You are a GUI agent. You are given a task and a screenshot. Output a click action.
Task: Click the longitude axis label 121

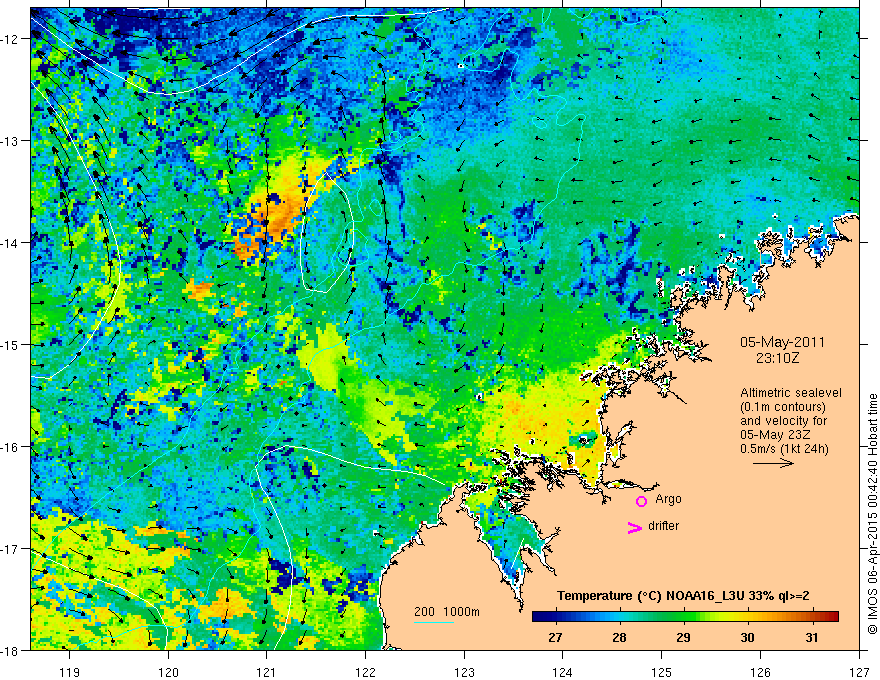[267, 672]
